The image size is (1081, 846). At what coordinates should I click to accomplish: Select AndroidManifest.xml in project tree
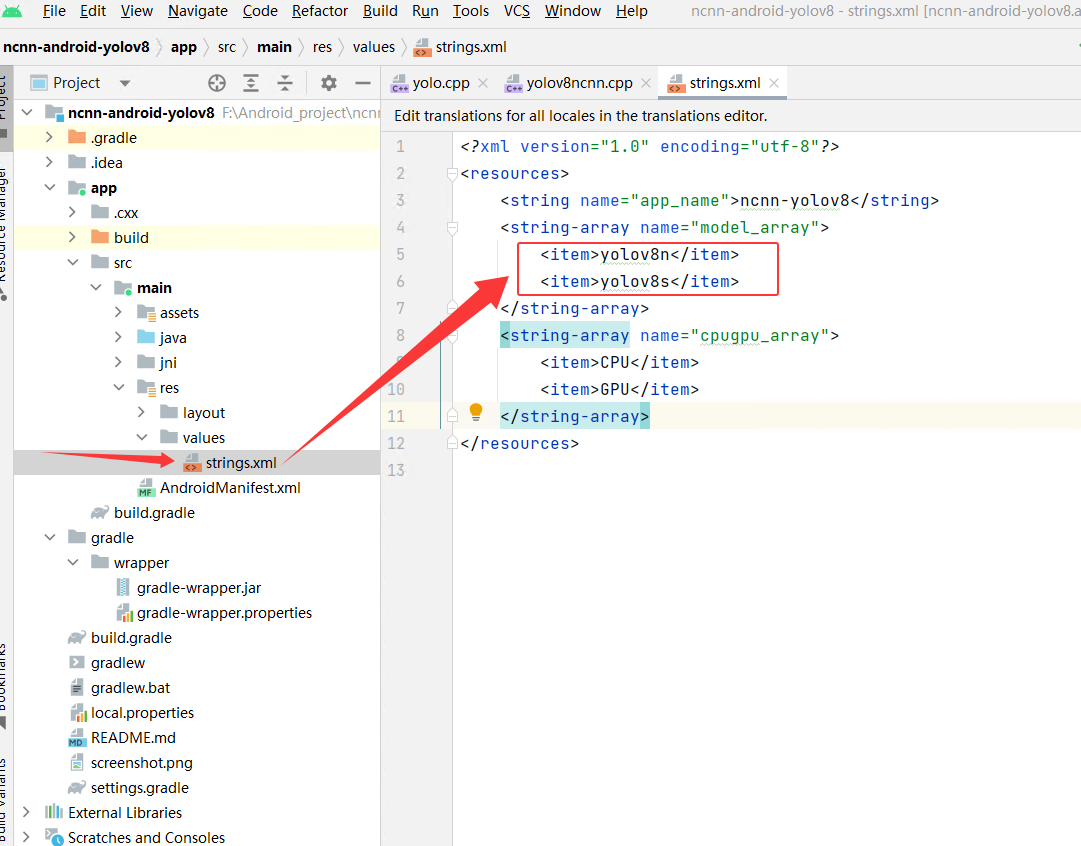[230, 488]
